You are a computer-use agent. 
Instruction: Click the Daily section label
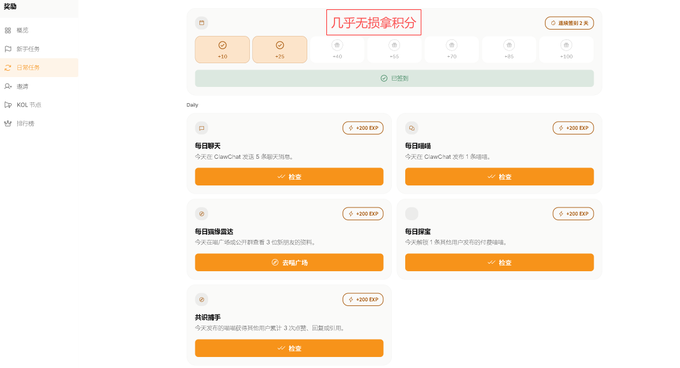[x=192, y=105]
